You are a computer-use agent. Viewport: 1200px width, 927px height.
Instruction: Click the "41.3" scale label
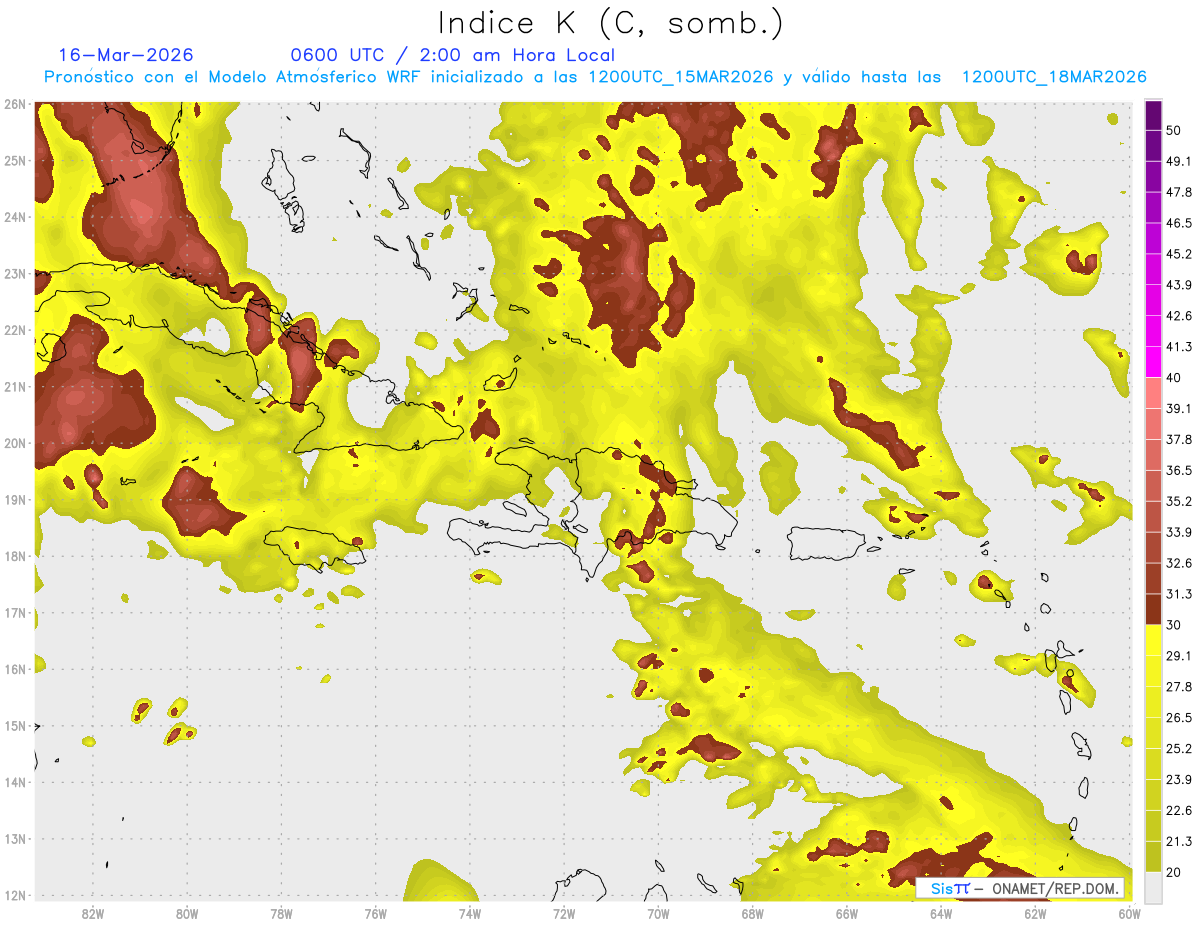click(1179, 347)
